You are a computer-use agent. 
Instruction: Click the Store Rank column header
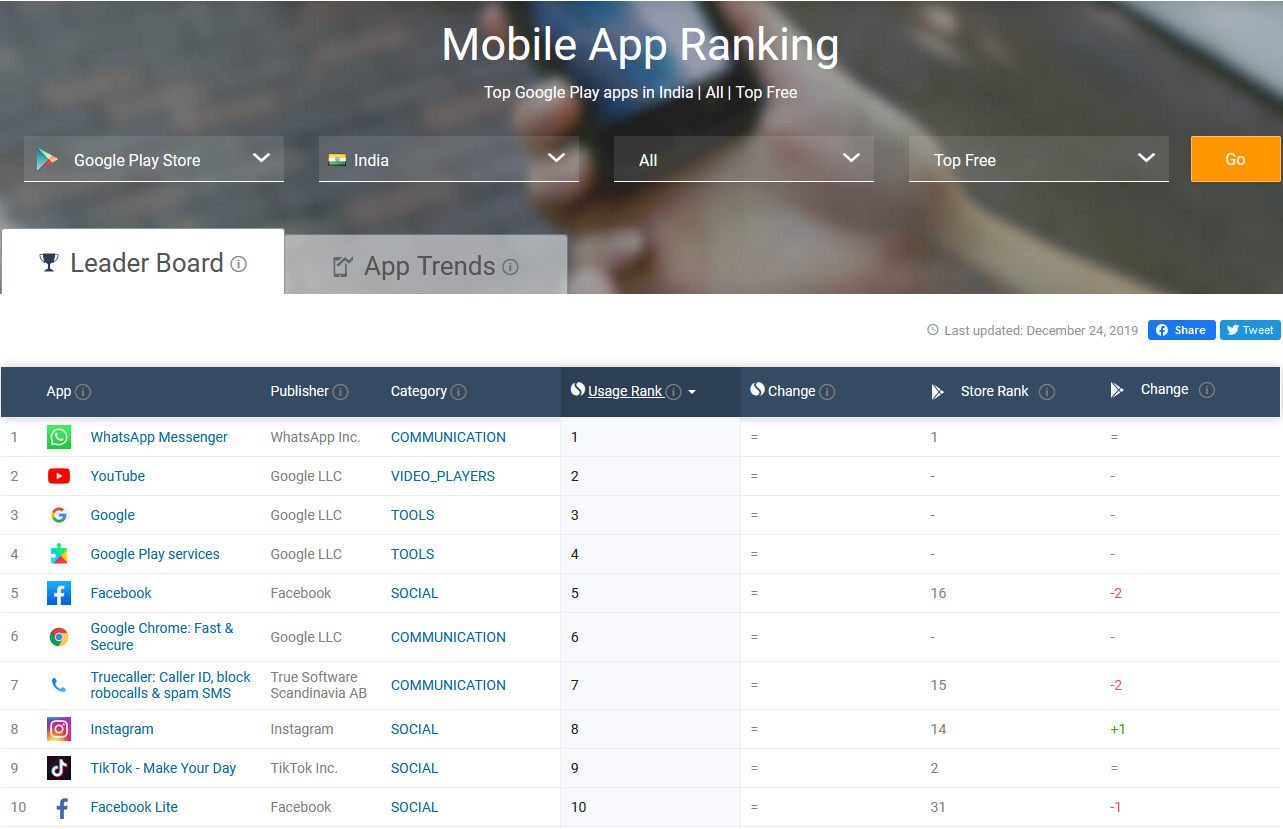point(994,391)
